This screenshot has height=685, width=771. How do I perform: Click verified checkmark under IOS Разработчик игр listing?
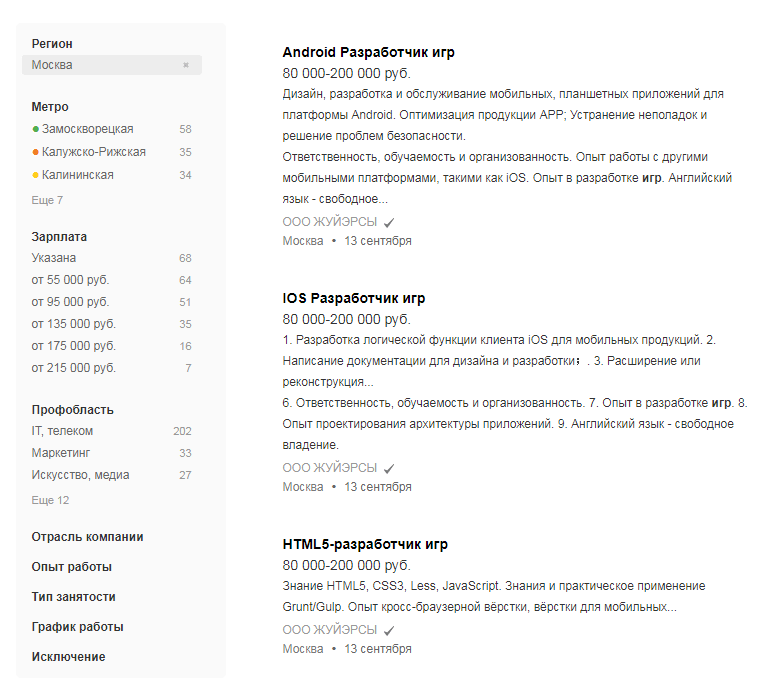pyautogui.click(x=389, y=469)
